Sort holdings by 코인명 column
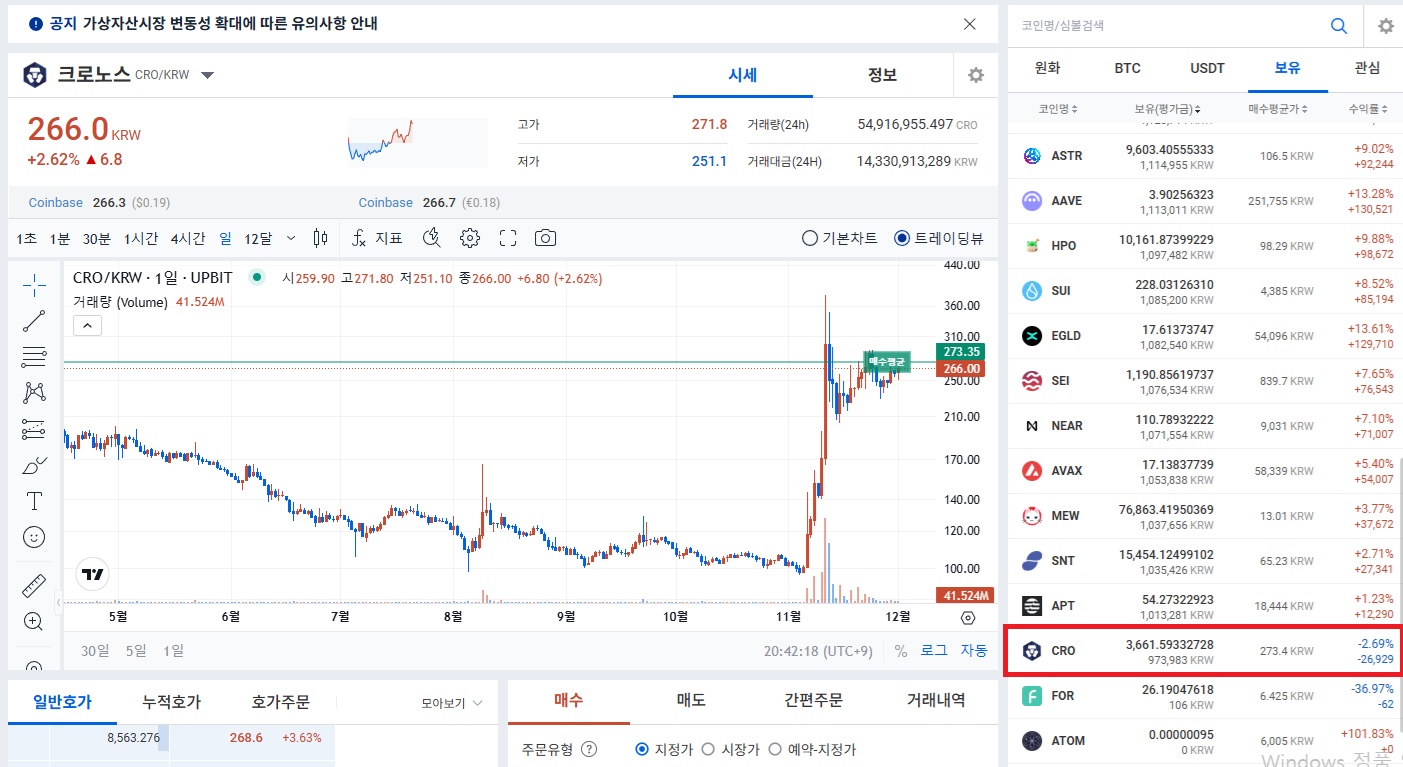The width and height of the screenshot is (1403, 767). coord(1057,108)
